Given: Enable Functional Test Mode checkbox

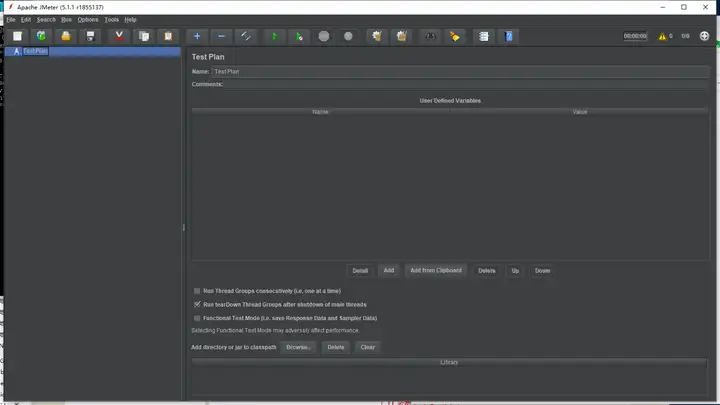Looking at the screenshot, I should (x=197, y=318).
